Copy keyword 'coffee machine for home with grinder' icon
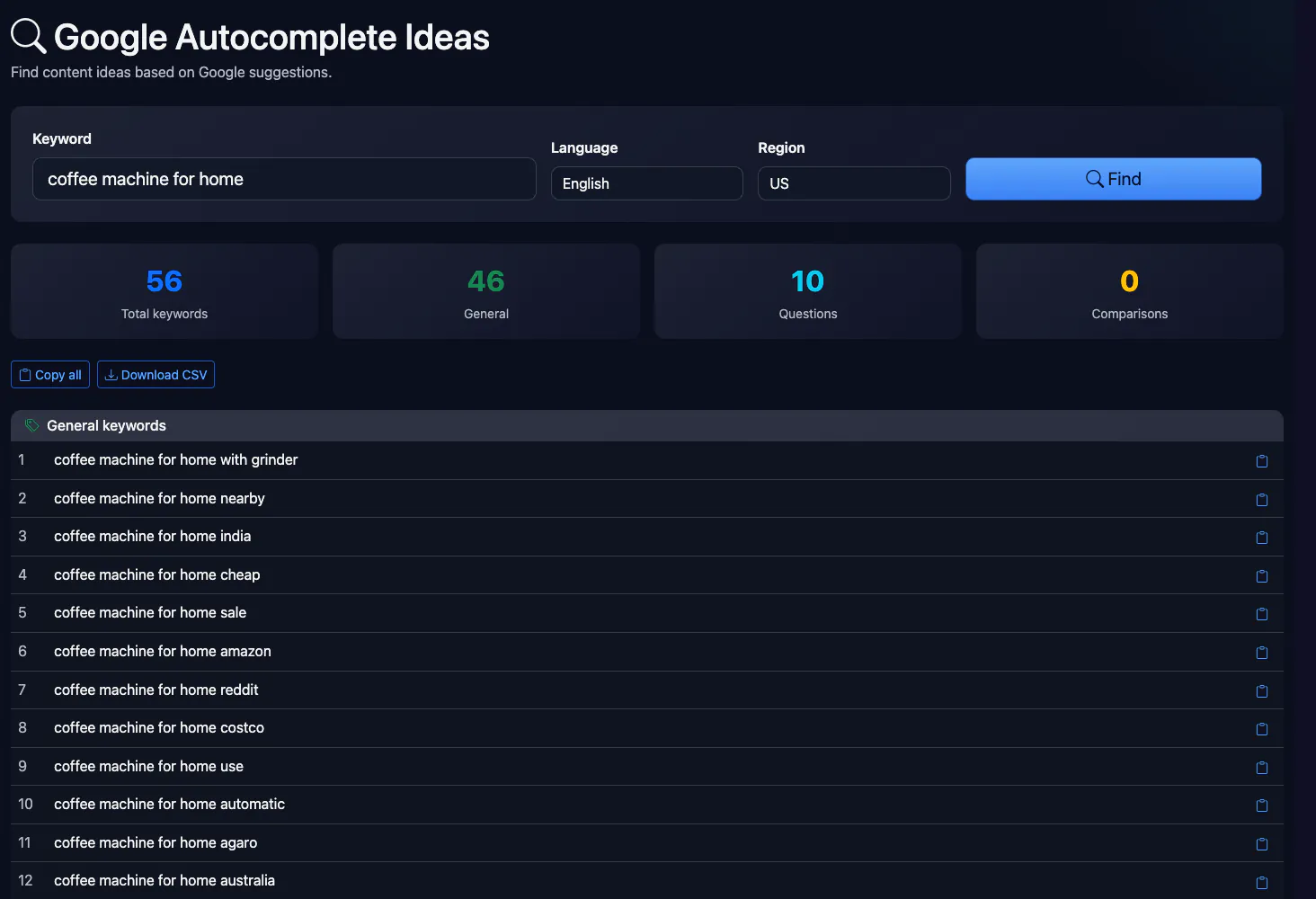 coord(1262,461)
